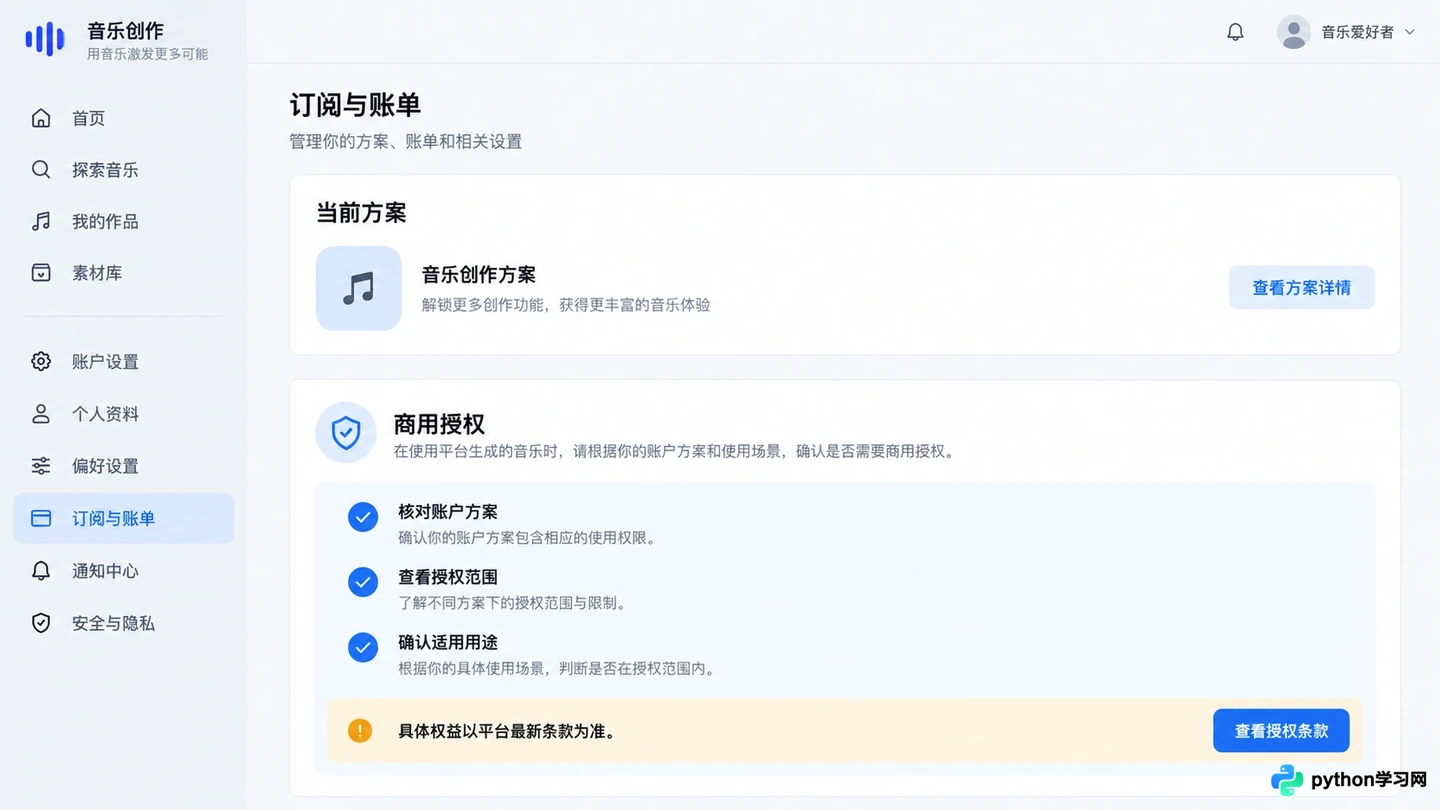Select 个人资料 in the sidebar
Screen dimensions: 1440x810
124,414
